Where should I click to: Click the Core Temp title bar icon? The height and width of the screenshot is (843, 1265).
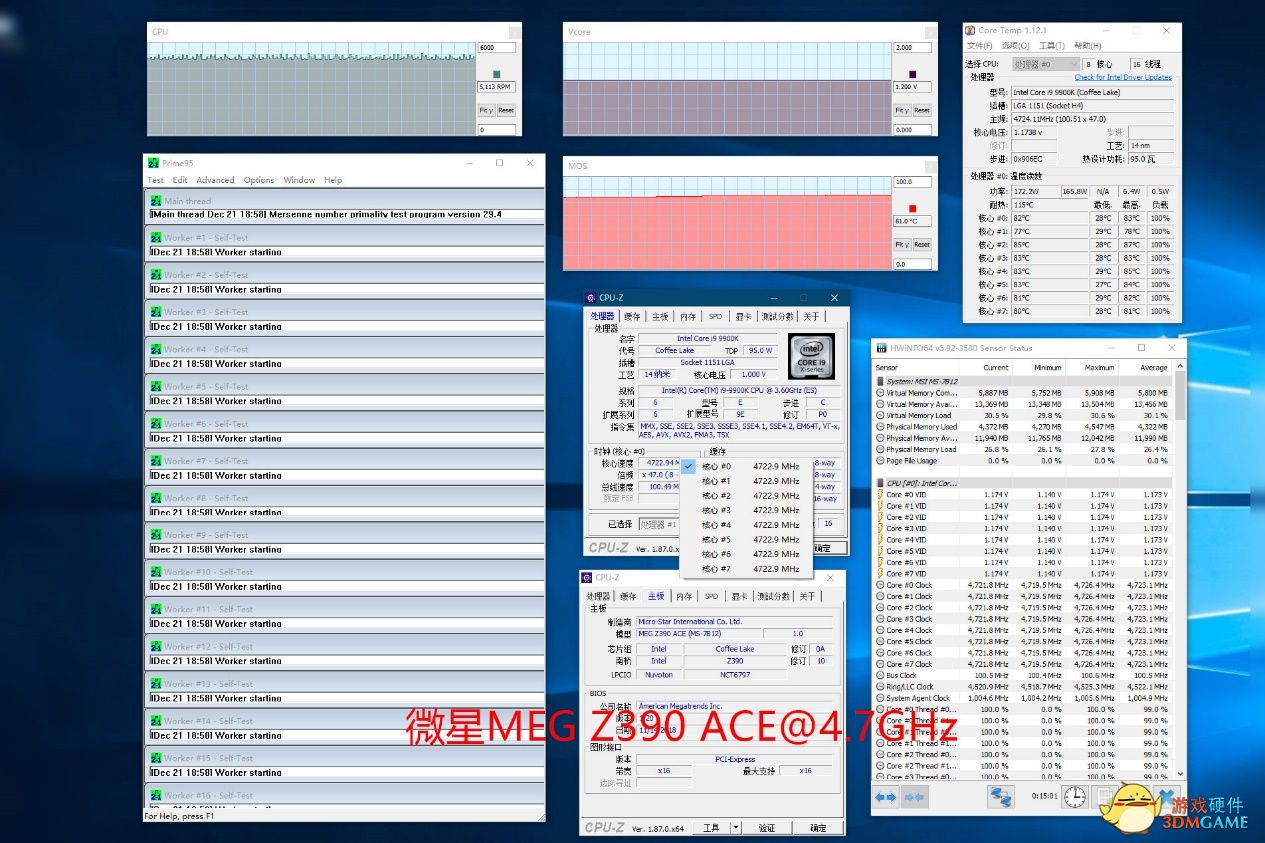(x=970, y=31)
